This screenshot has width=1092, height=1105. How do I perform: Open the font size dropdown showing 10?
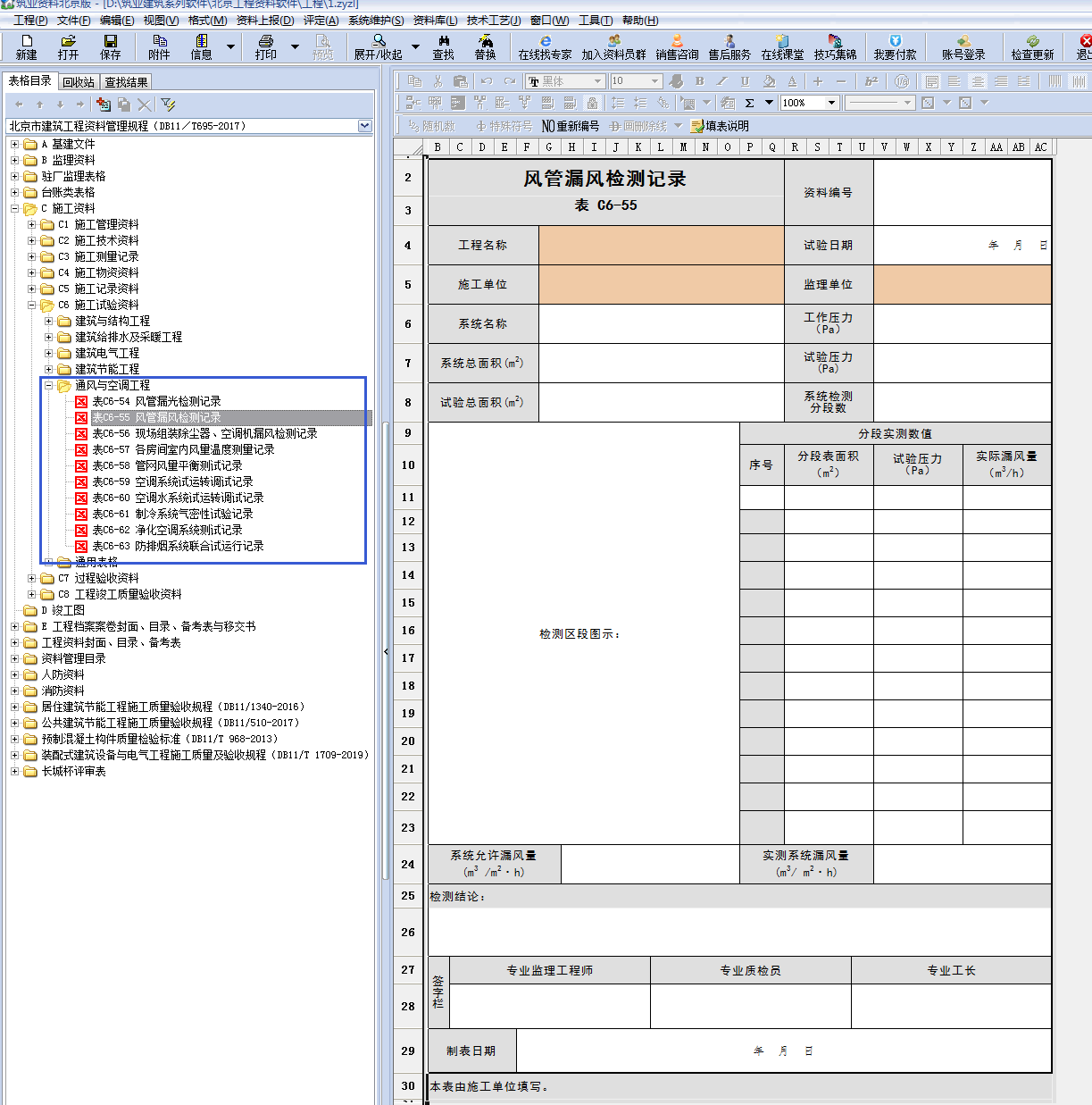tap(654, 81)
